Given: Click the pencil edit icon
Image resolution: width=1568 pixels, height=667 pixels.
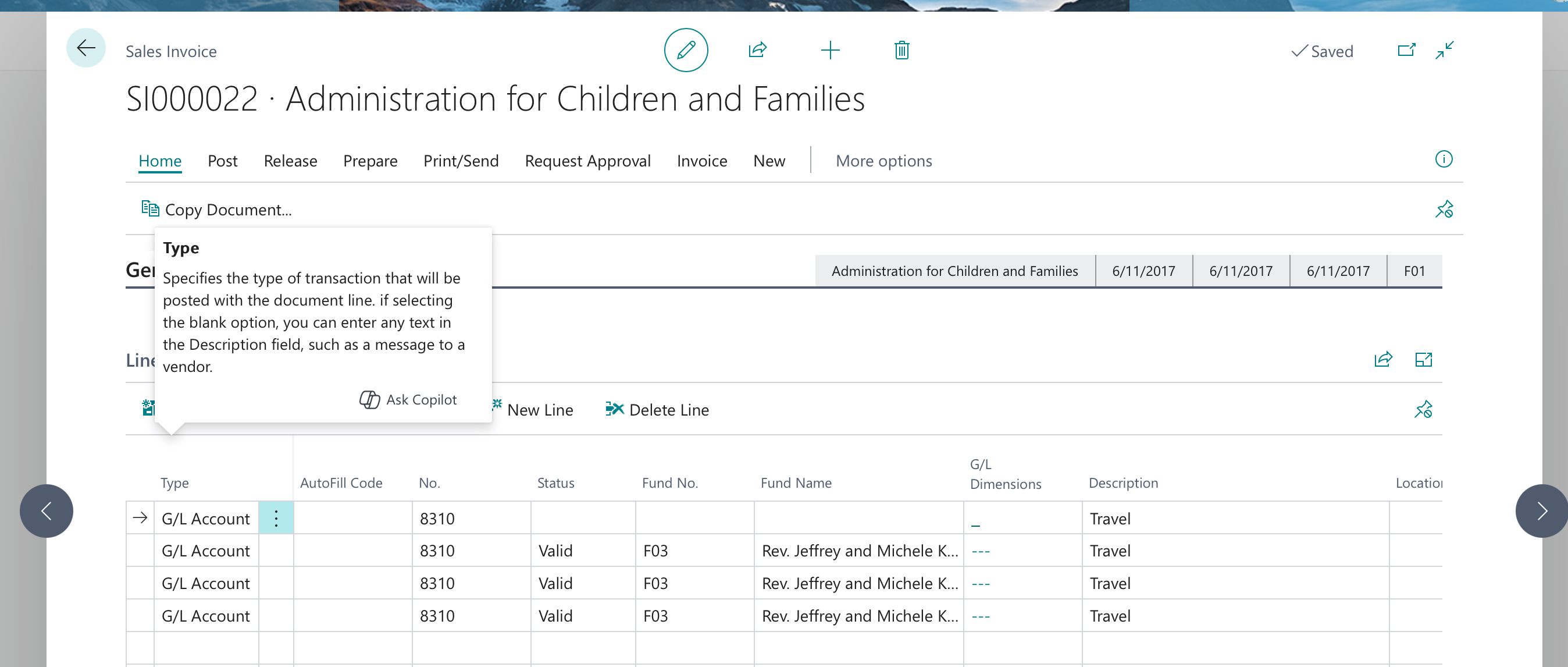Looking at the screenshot, I should (x=685, y=50).
